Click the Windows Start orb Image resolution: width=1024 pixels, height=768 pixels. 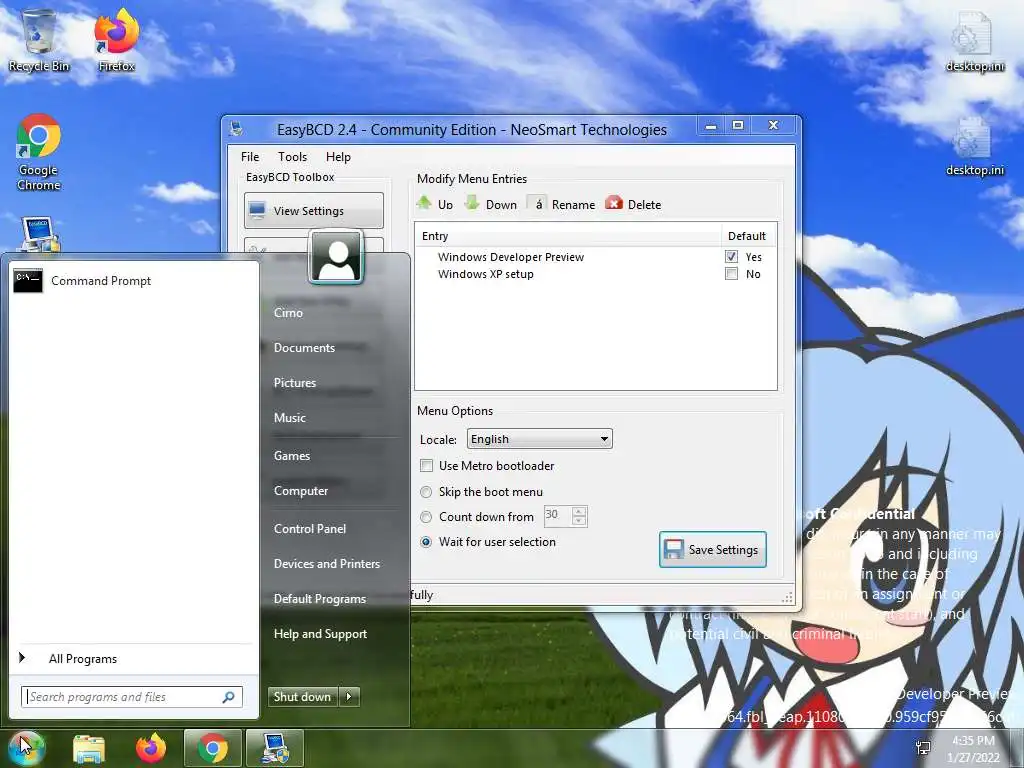[x=26, y=748]
